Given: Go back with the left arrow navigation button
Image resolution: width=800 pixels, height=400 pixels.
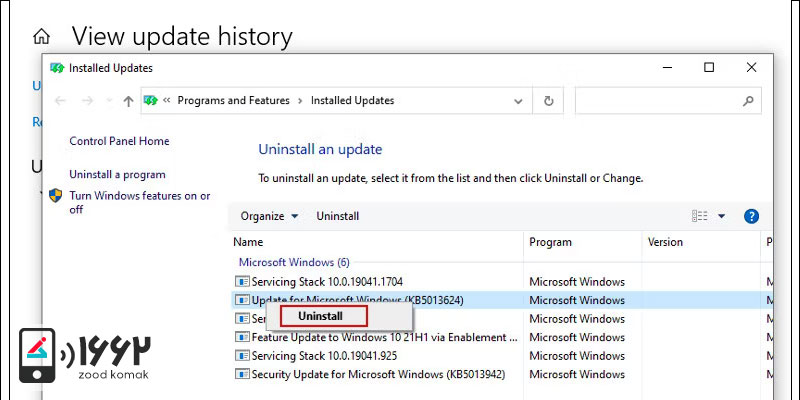Looking at the screenshot, I should [60, 101].
